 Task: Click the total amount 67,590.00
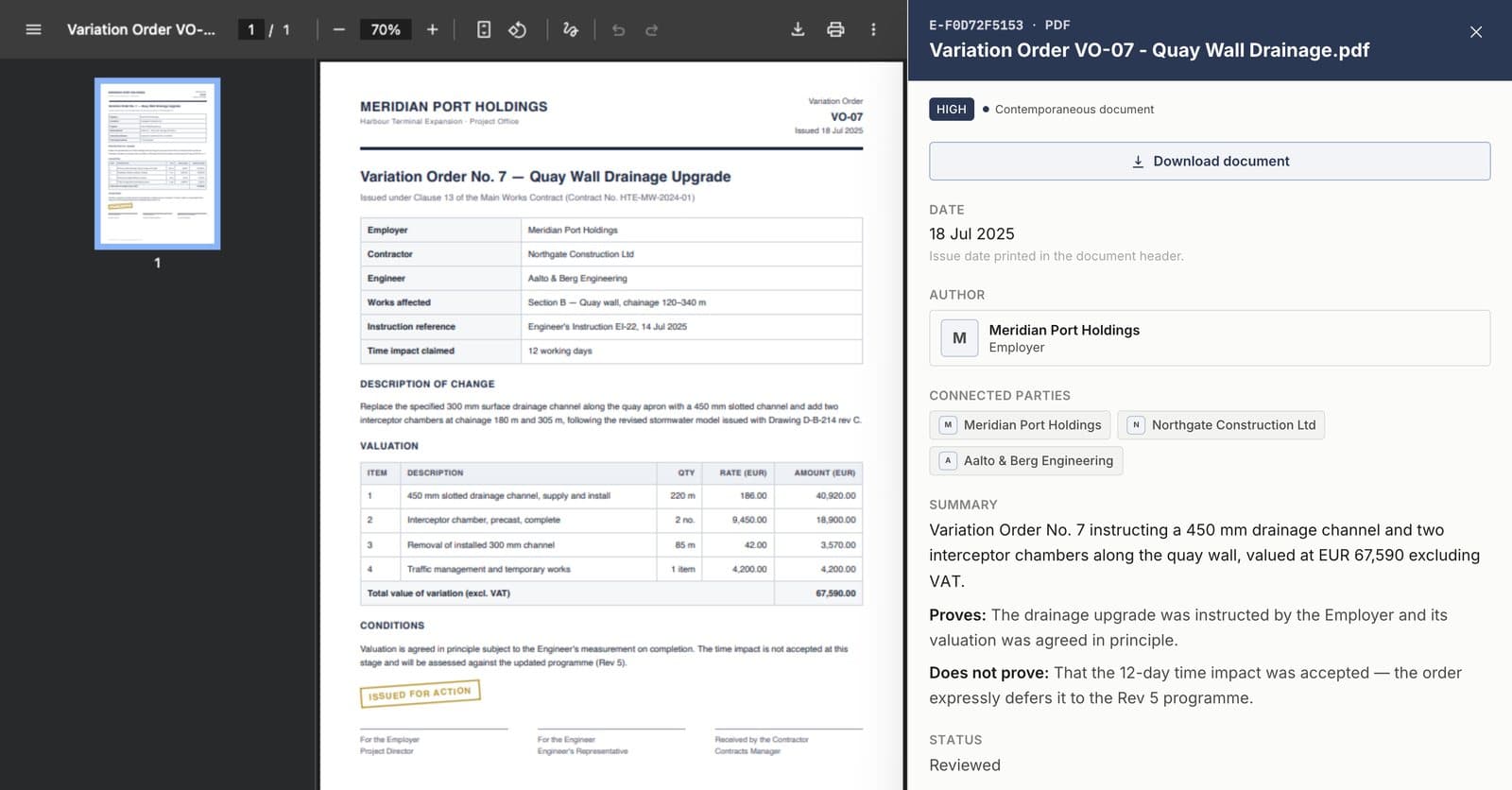(835, 593)
